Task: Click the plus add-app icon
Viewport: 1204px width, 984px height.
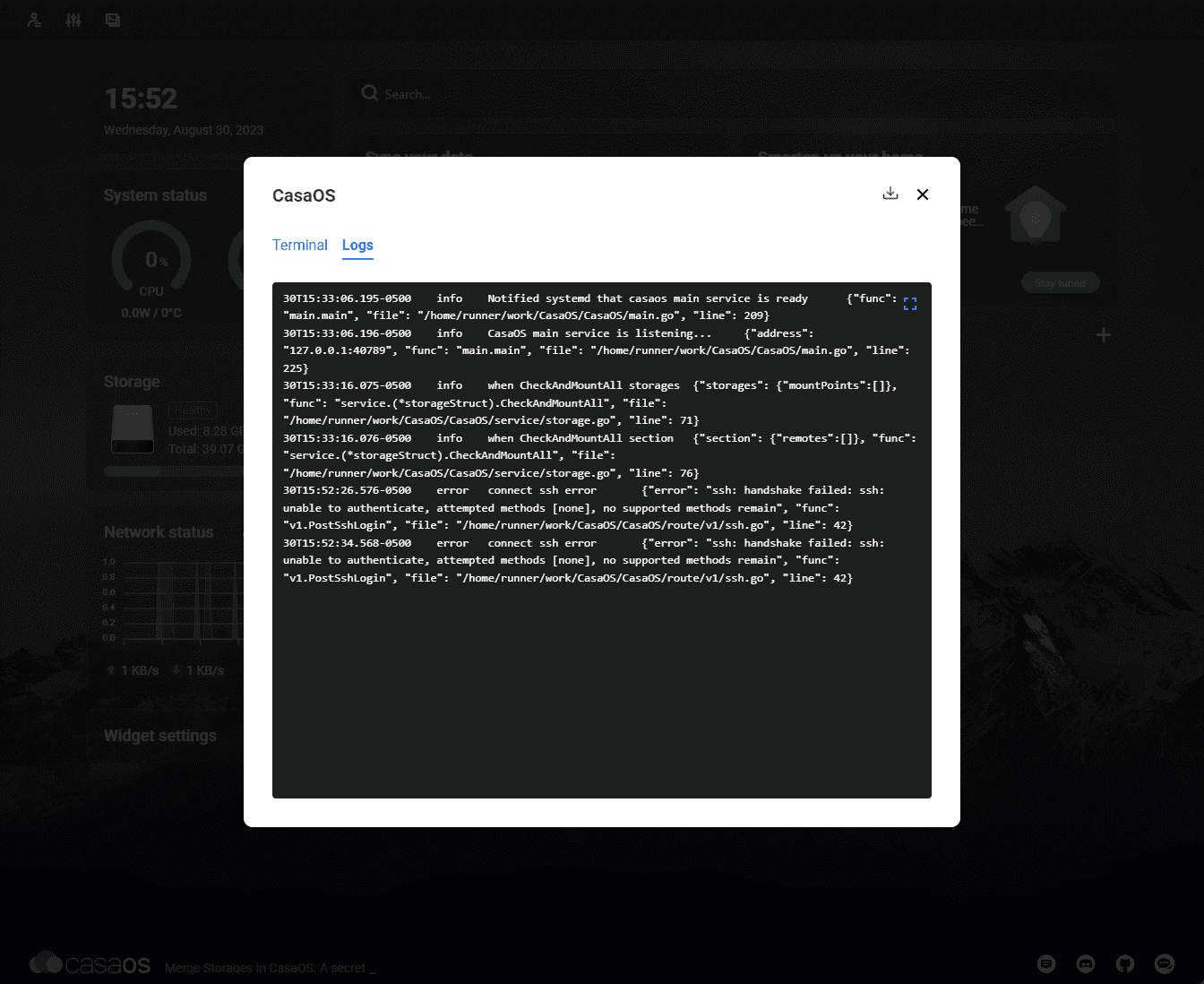Action: click(1104, 334)
